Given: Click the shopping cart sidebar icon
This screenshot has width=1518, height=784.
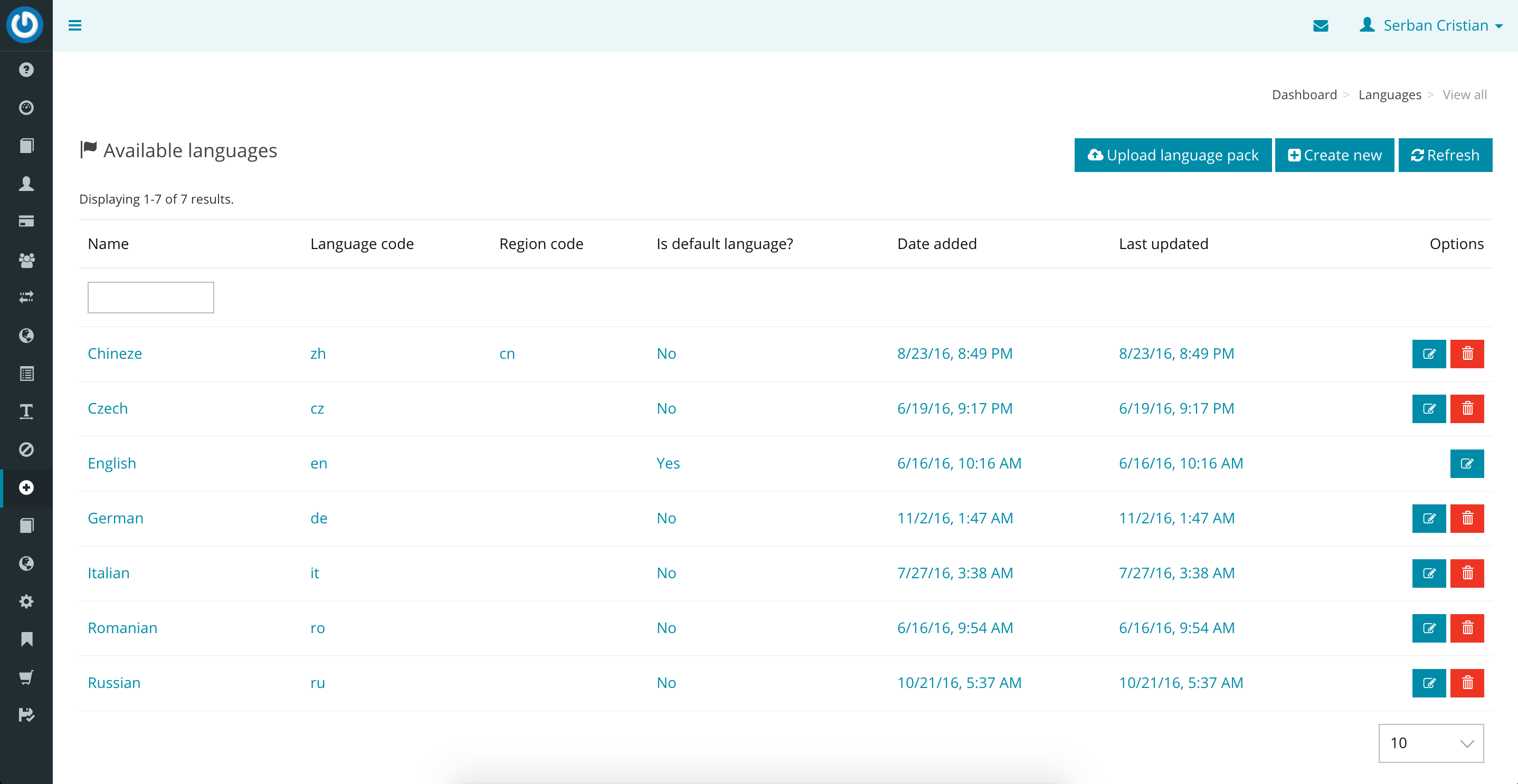Looking at the screenshot, I should click(x=26, y=677).
